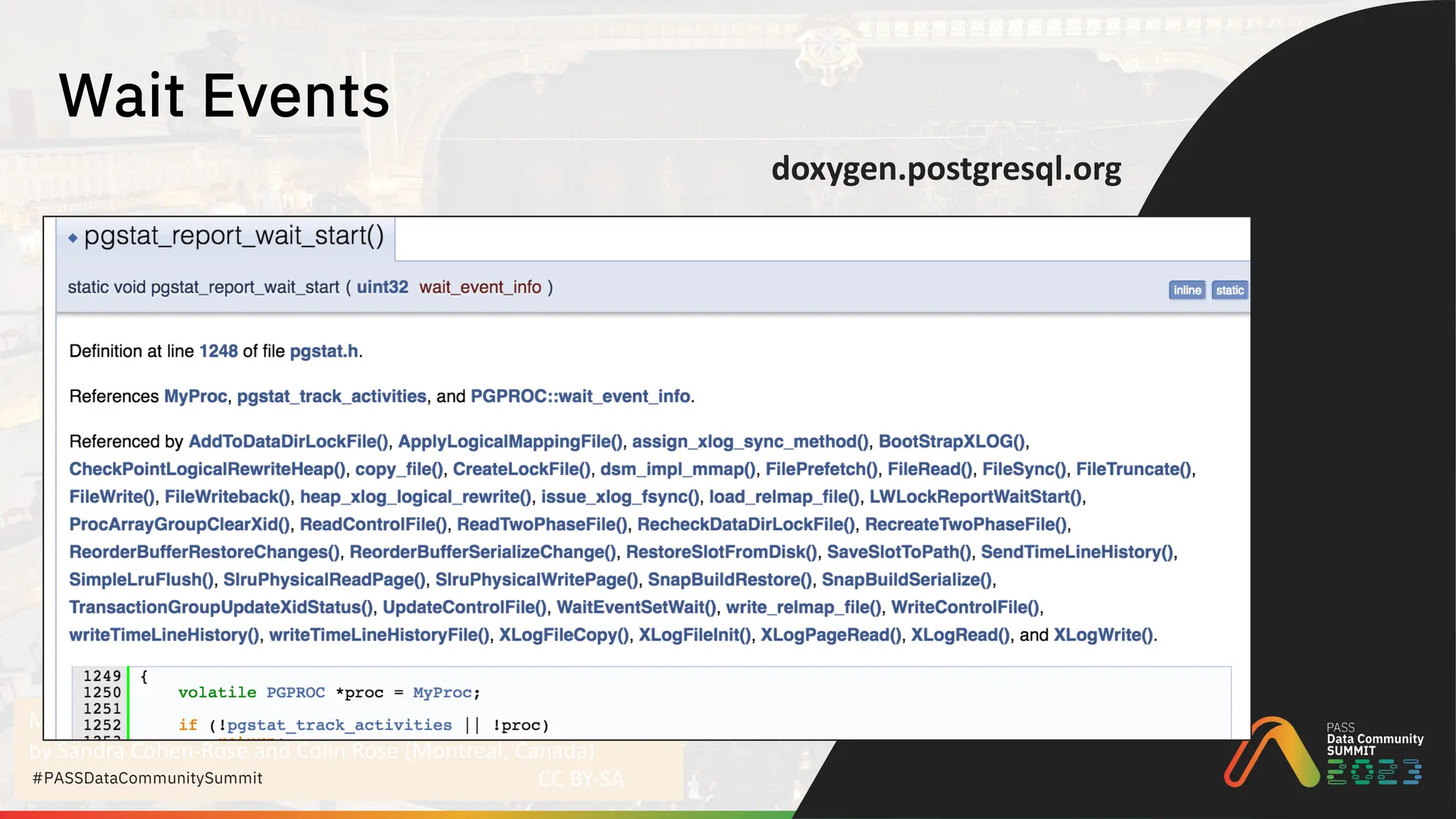The height and width of the screenshot is (819, 1456).
Task: Open the XLogWrite() link
Action: [1103, 635]
